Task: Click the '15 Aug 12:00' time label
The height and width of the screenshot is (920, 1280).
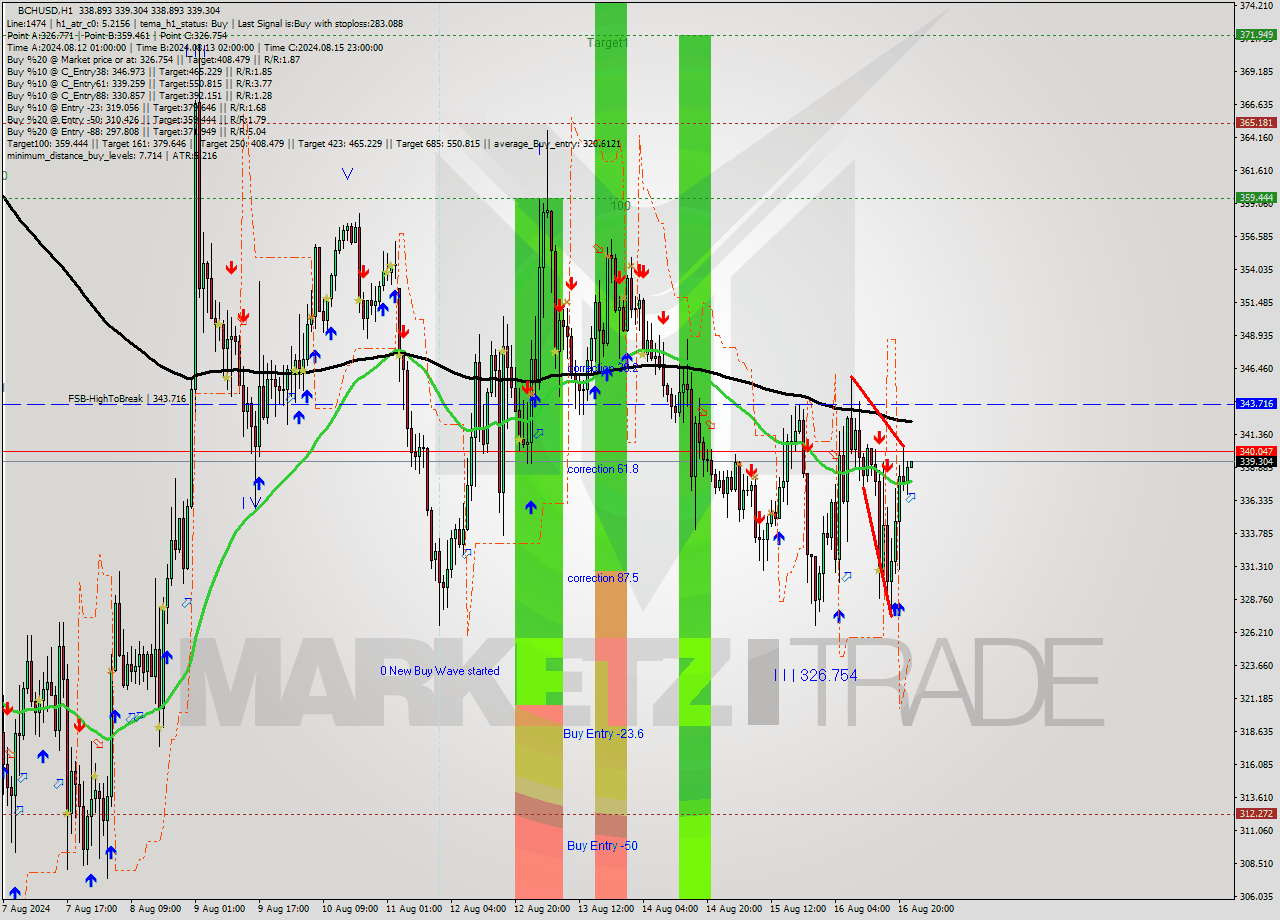Action: (x=798, y=909)
